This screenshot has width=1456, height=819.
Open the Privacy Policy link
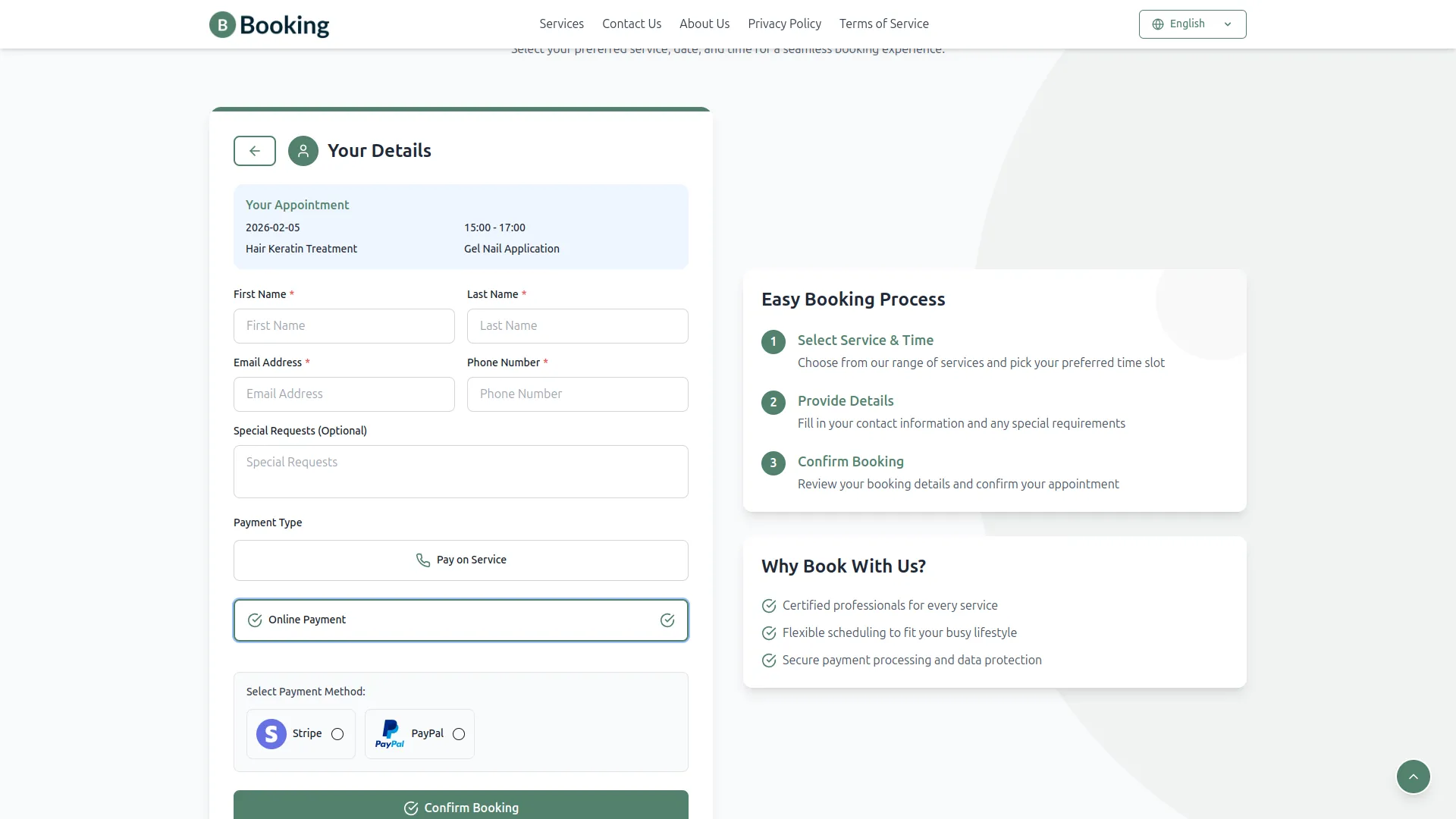[784, 24]
